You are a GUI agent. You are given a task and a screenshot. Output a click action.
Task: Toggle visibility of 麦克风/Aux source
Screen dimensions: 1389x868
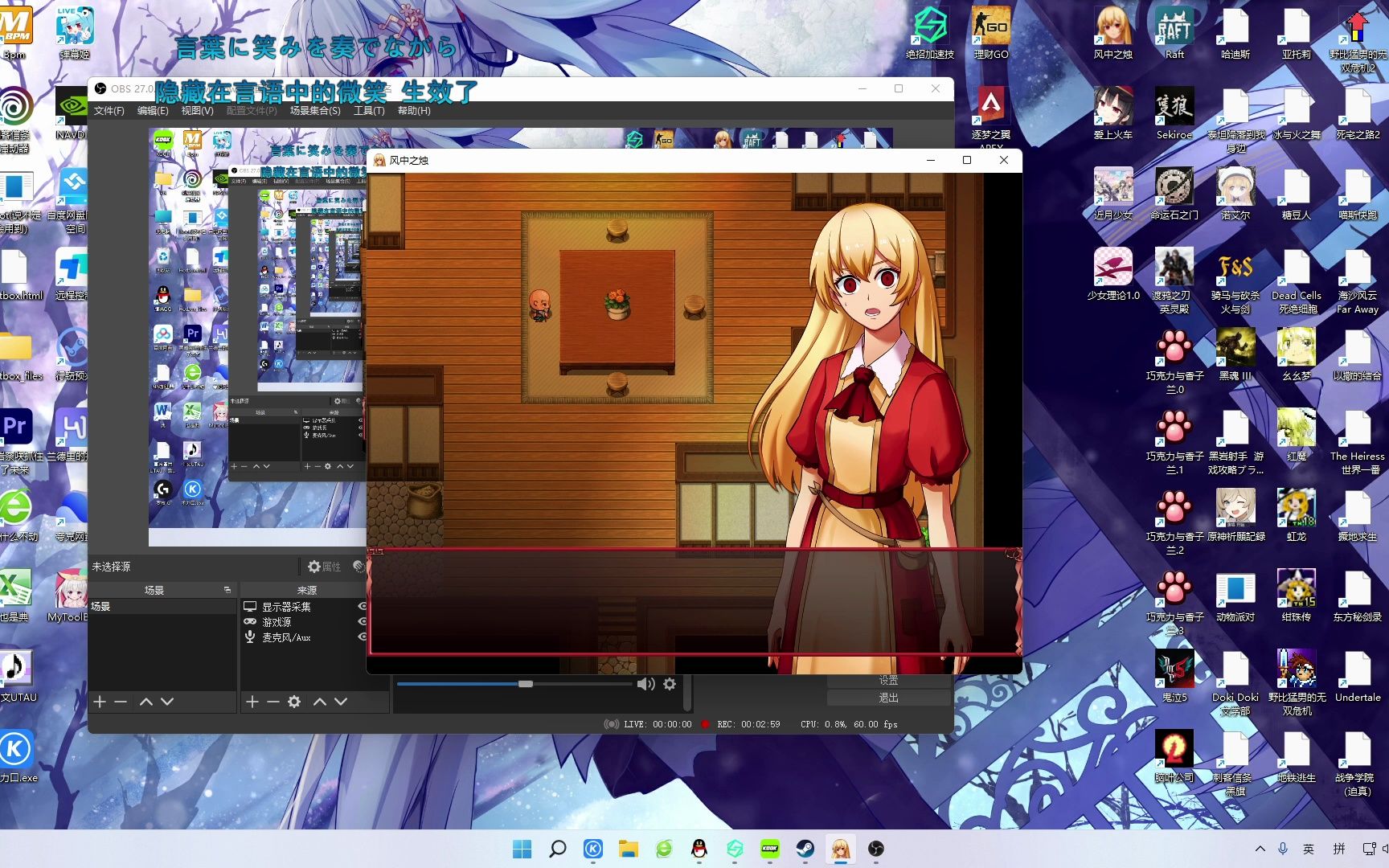pyautogui.click(x=362, y=637)
